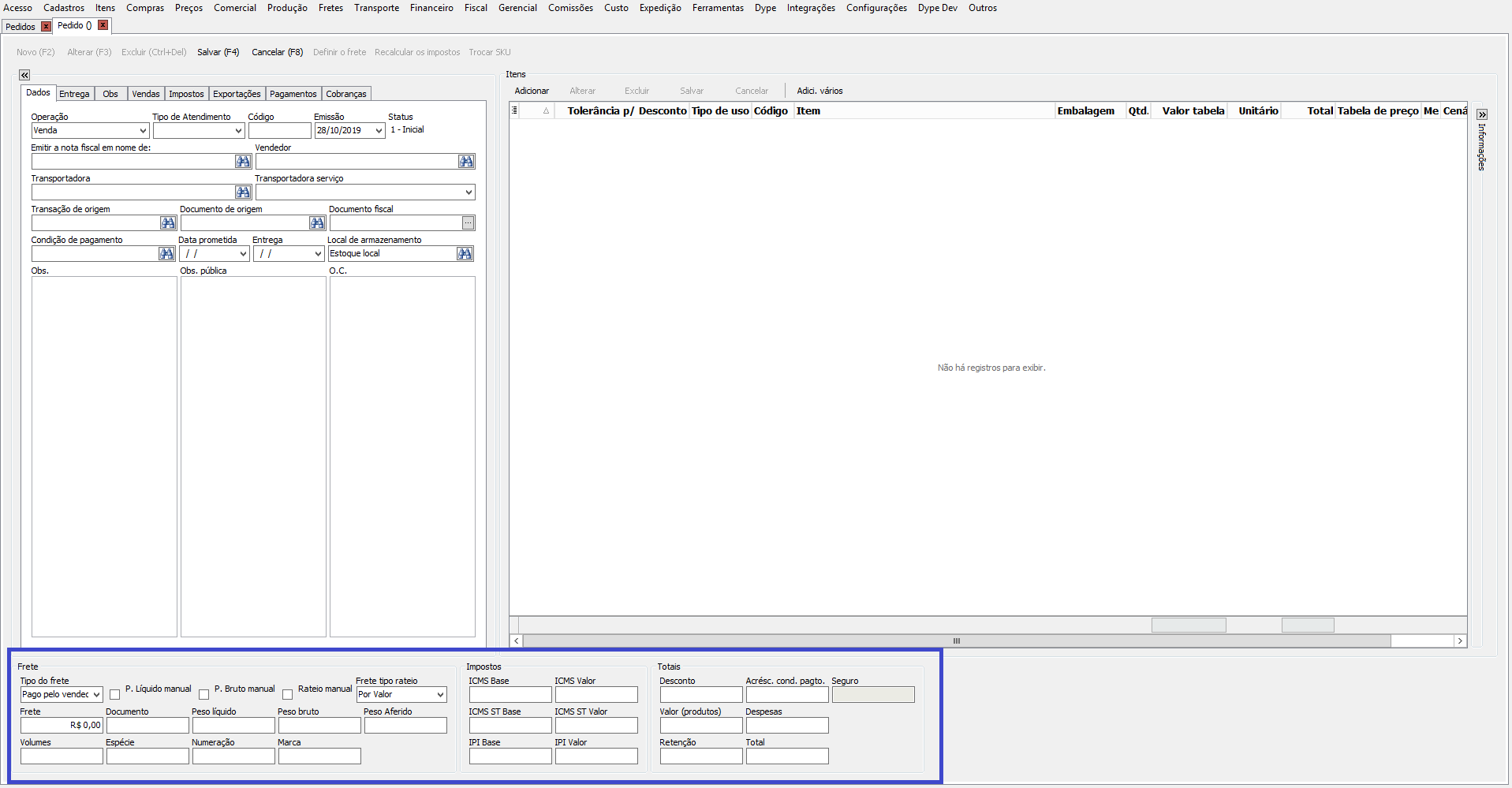Screen dimensions: 1512x788
Task: Click Adici. vários button
Action: (819, 91)
